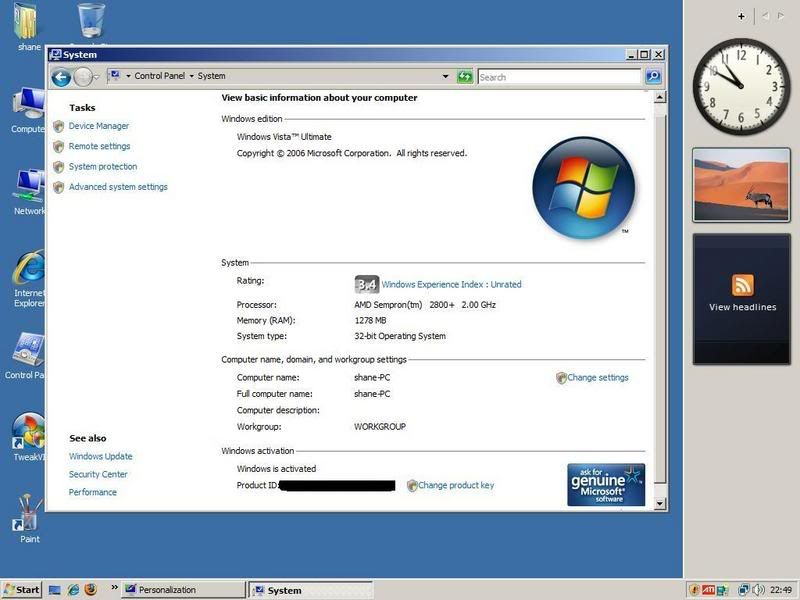The image size is (800, 600).
Task: Switch to Personalization taskbar window
Action: pos(182,590)
